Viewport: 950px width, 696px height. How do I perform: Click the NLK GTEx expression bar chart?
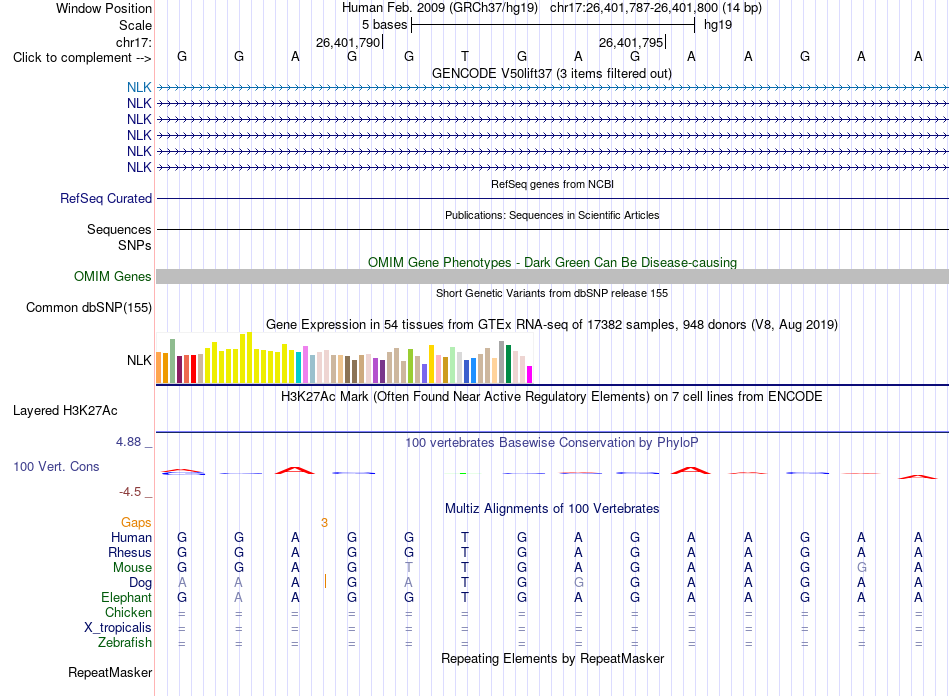pos(344,357)
